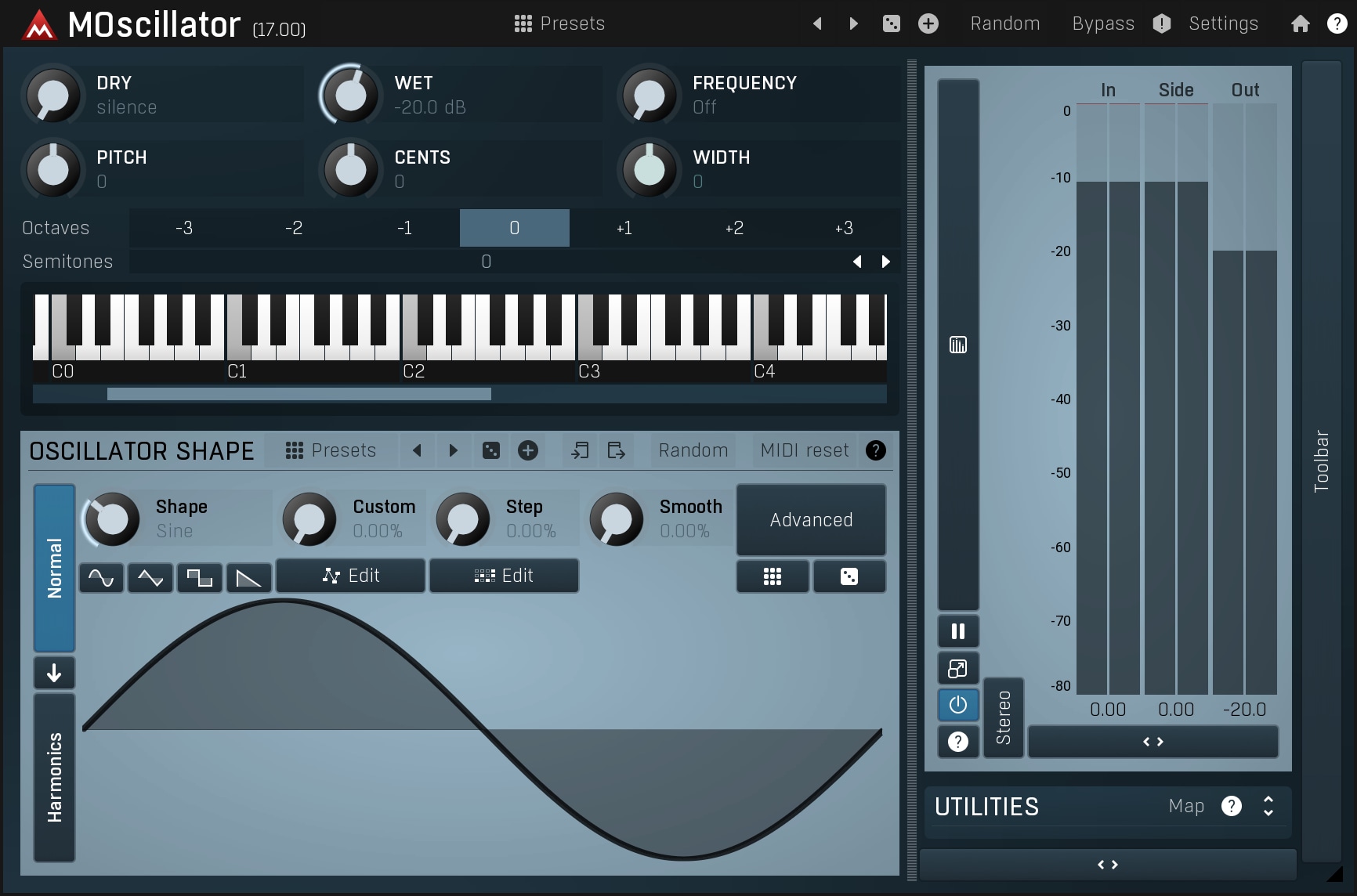This screenshot has height=896, width=1357.
Task: Click the MIDI reset button
Action: pos(804,450)
